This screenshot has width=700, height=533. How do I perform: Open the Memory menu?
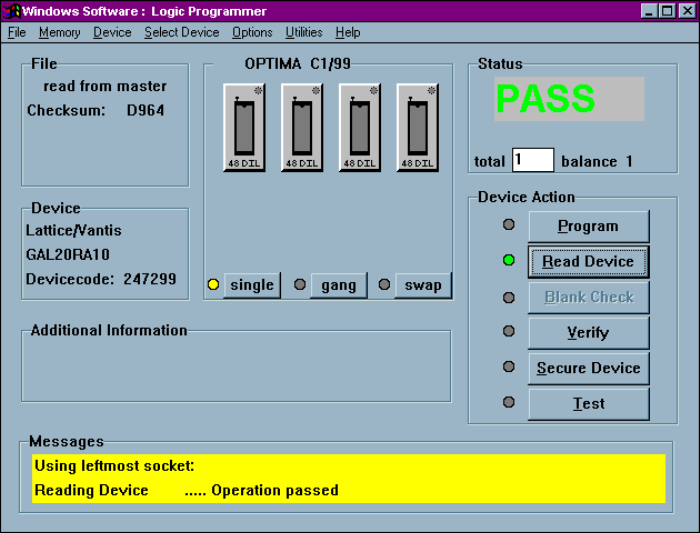click(59, 32)
